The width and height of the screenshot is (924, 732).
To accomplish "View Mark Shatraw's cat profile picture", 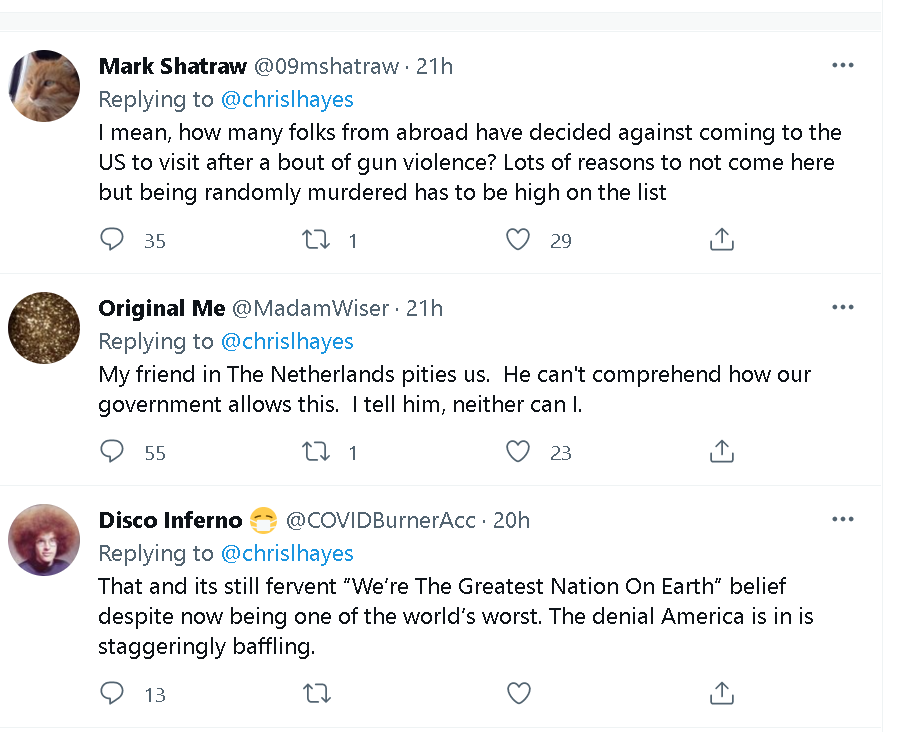I will (44, 86).
